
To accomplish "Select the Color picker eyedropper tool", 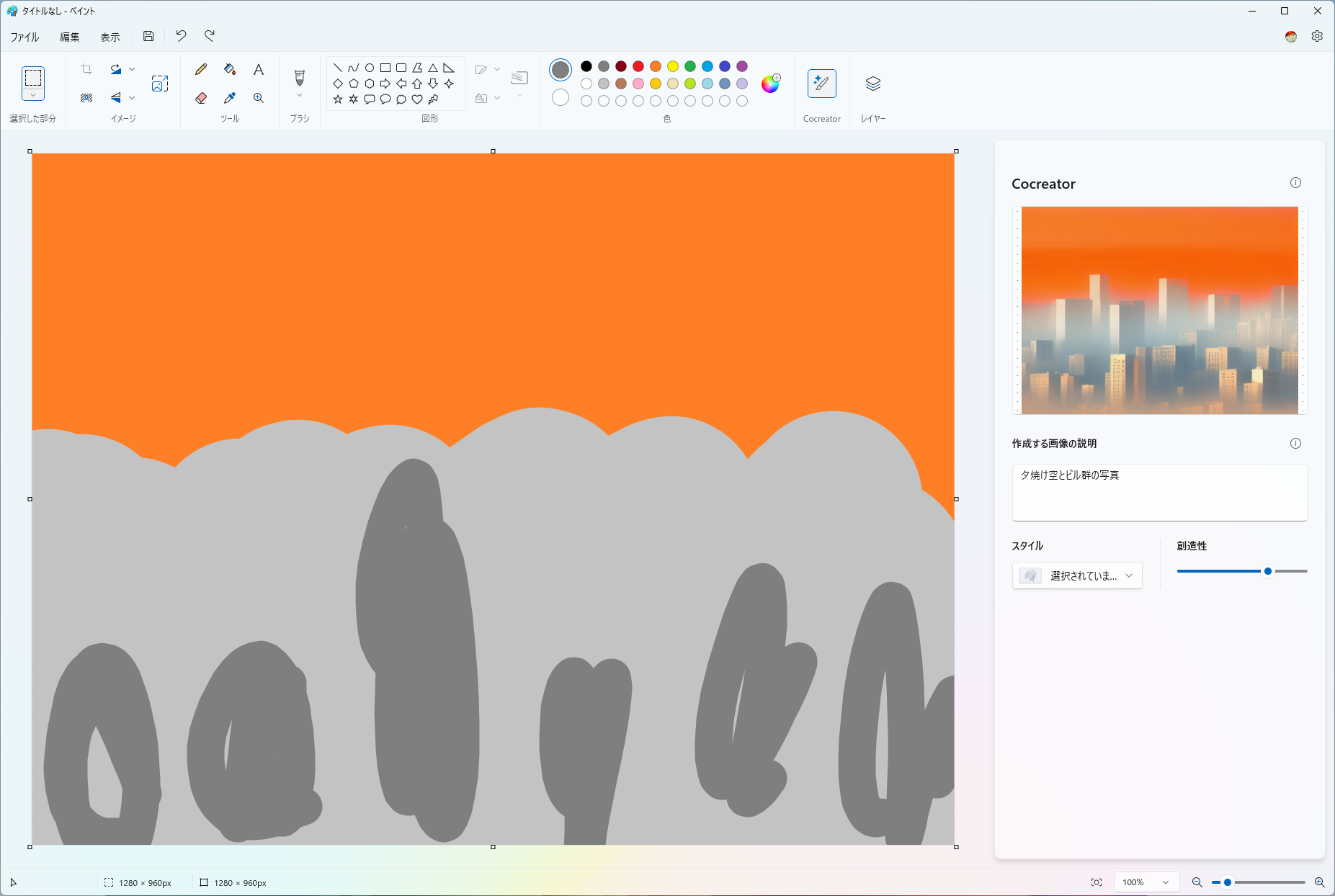I will click(230, 98).
